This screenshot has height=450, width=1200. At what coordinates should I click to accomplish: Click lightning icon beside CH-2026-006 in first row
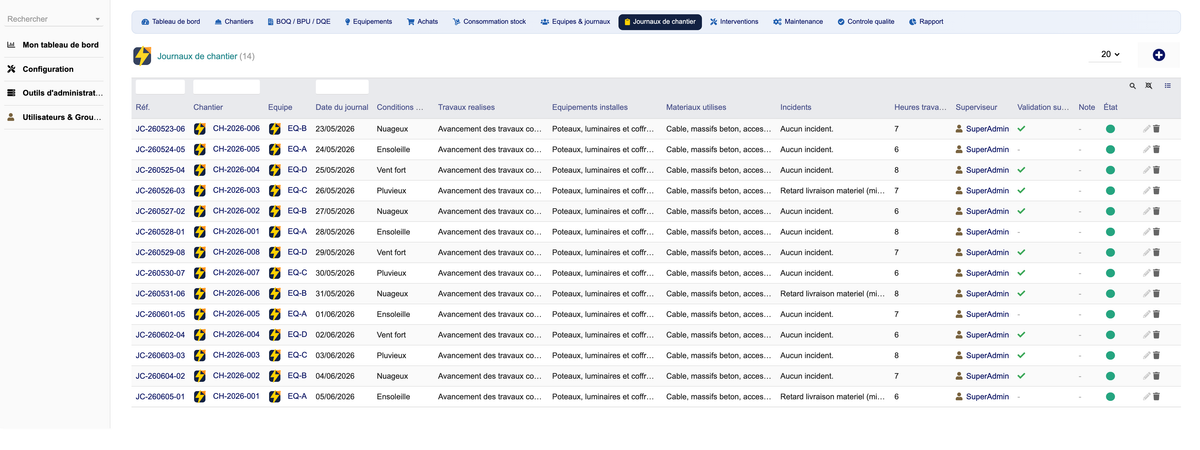pos(200,129)
